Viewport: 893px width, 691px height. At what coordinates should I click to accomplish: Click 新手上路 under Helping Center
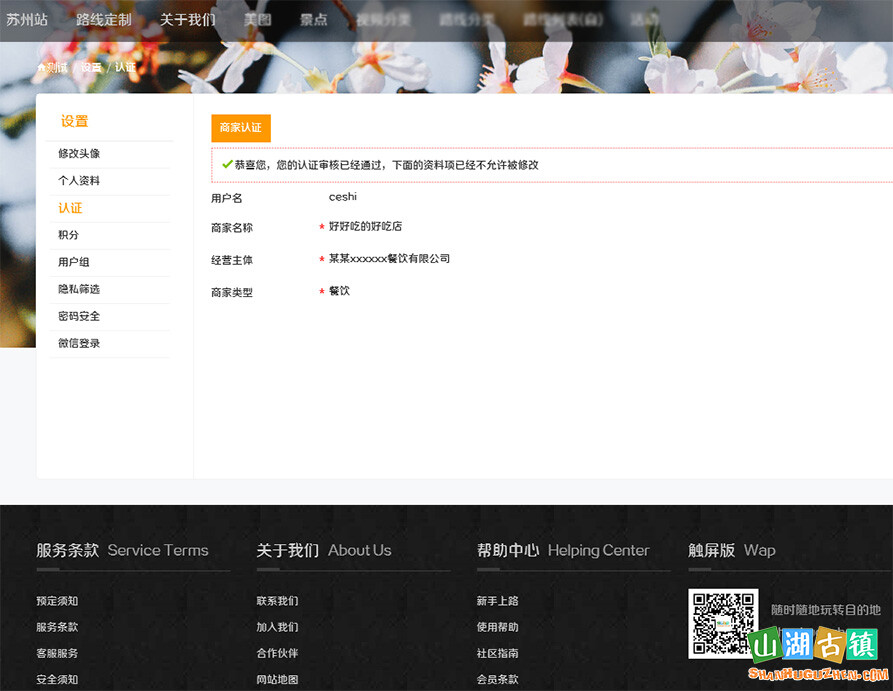click(x=495, y=600)
